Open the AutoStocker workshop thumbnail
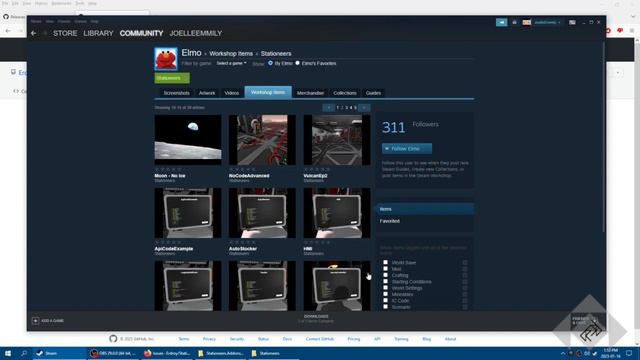Image resolution: width=640 pixels, height=360 pixels. (x=262, y=213)
